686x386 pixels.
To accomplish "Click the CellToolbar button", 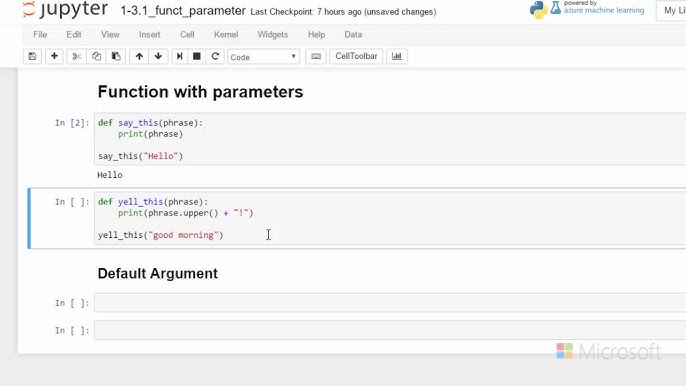I will coord(356,56).
